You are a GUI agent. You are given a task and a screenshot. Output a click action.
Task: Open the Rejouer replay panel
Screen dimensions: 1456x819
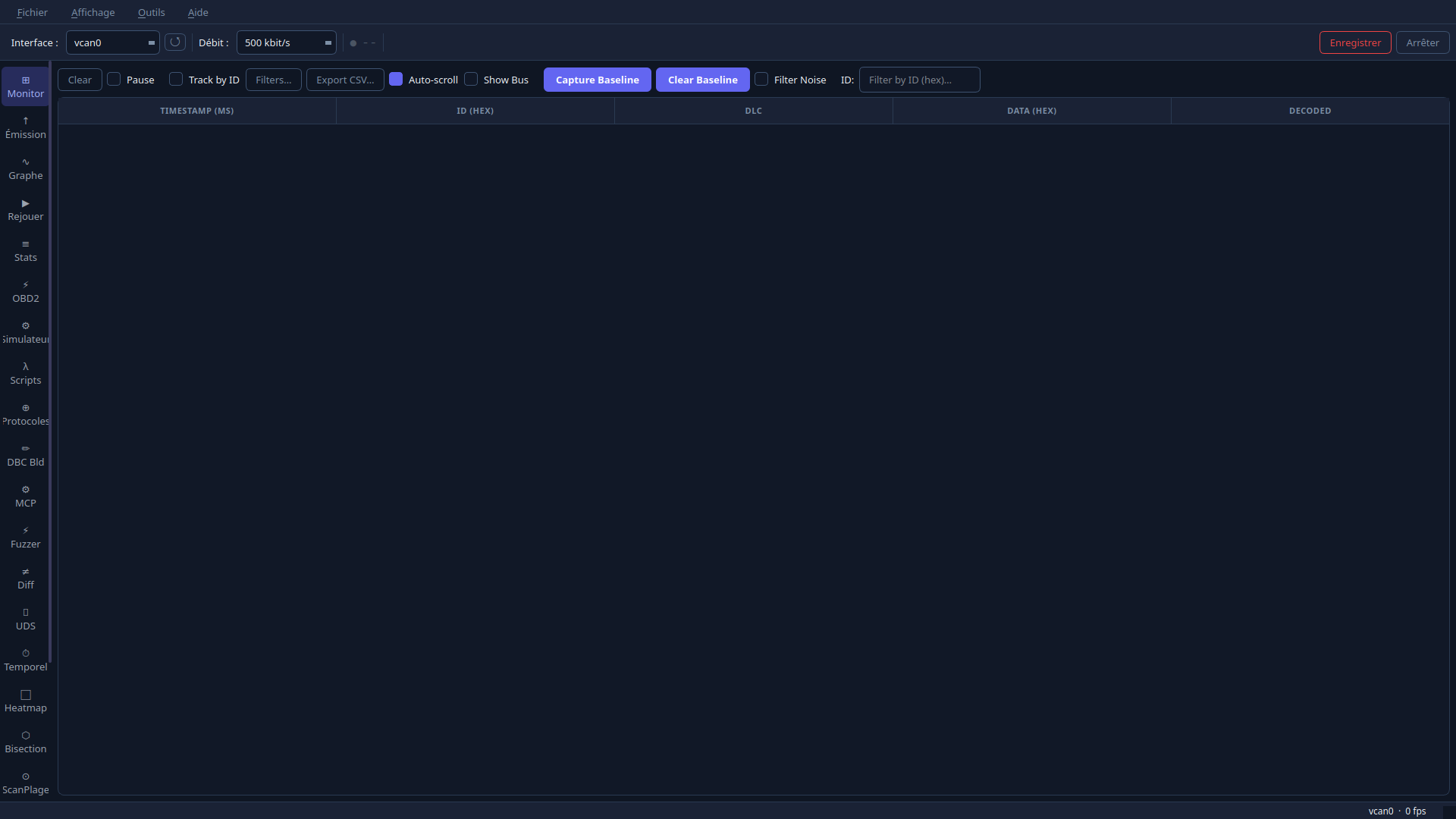pyautogui.click(x=25, y=209)
